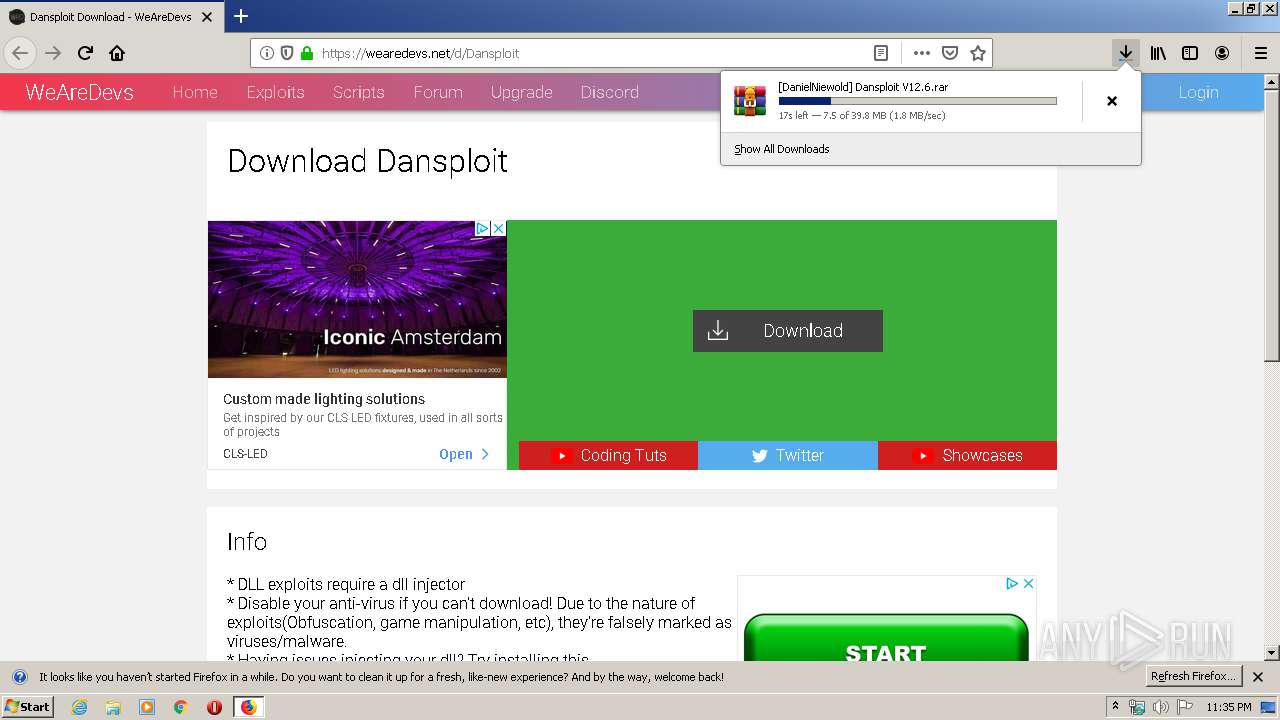Go to the Firefox home page
1280x720 pixels.
[117, 53]
